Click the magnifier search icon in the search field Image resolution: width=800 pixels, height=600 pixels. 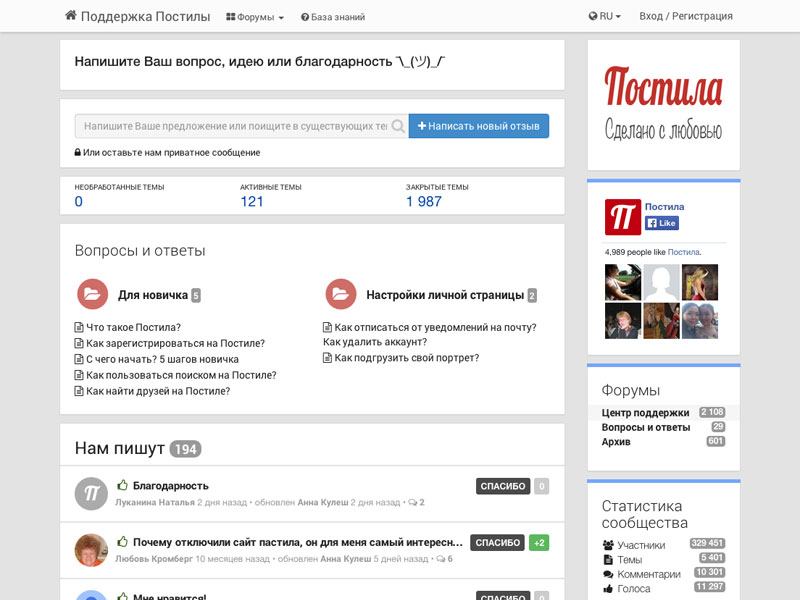[x=398, y=126]
